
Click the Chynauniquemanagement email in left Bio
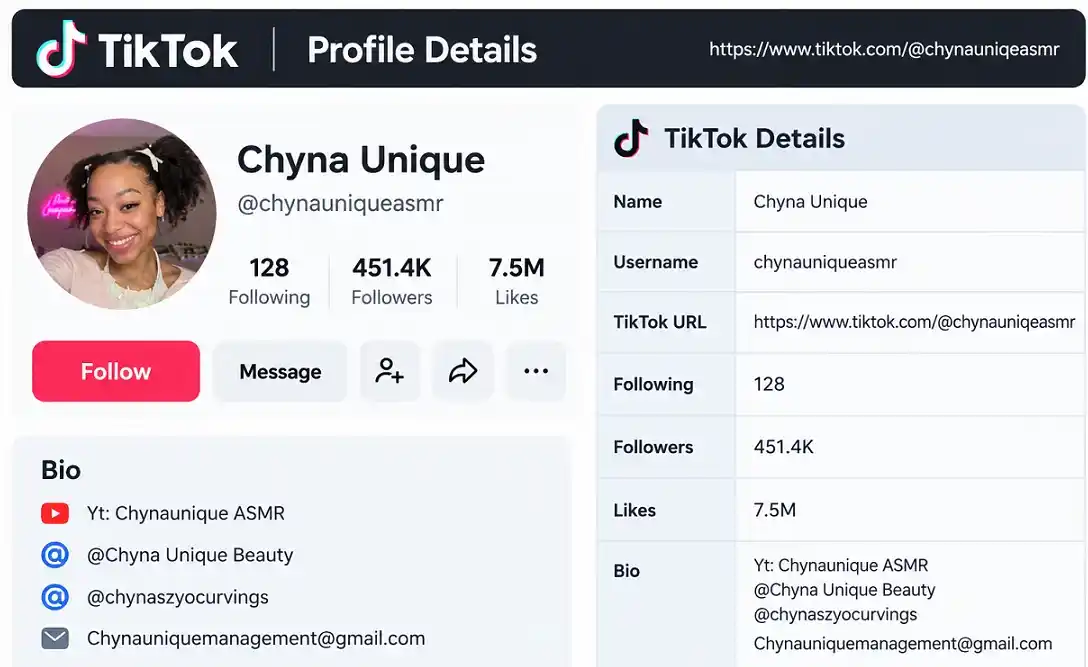[x=256, y=639]
